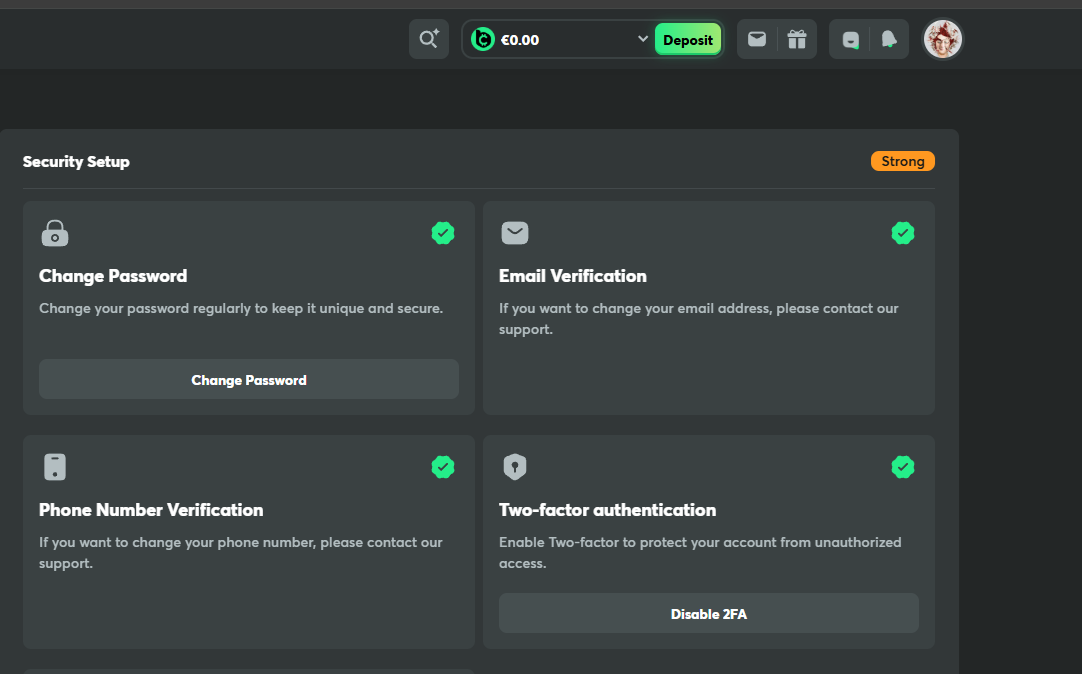Open the chat bubble icon
Screen dimensions: 1082x674
click(850, 39)
